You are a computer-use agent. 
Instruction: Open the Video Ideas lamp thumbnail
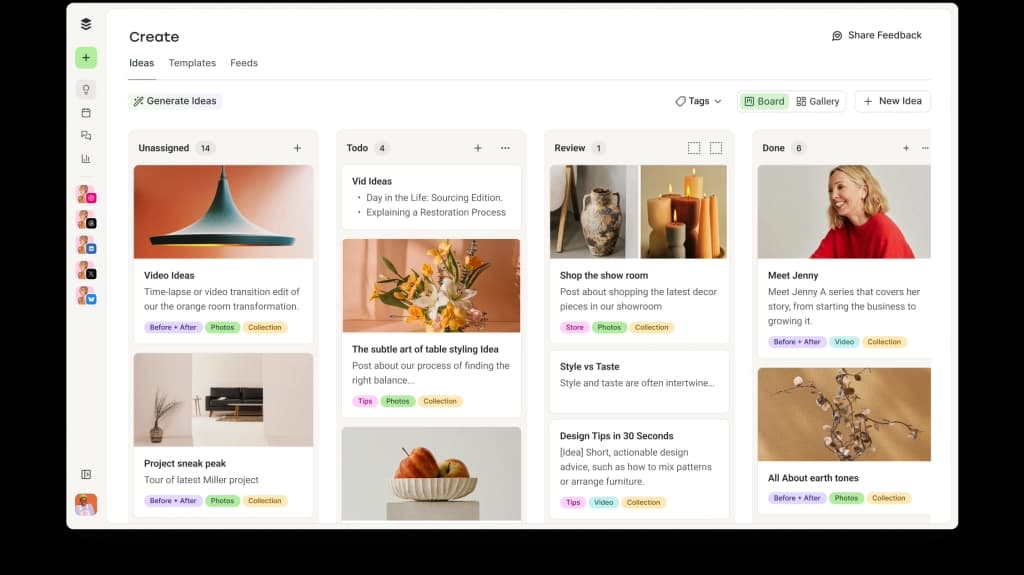click(x=223, y=212)
